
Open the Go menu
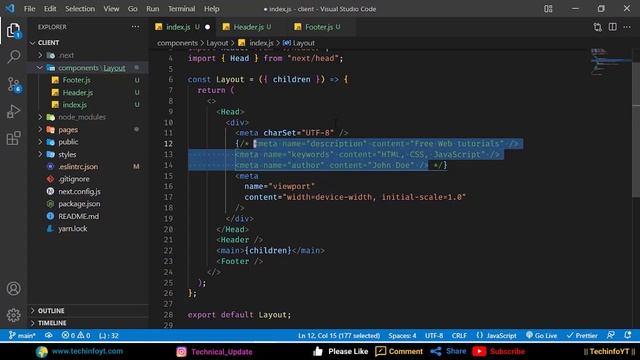click(133, 9)
